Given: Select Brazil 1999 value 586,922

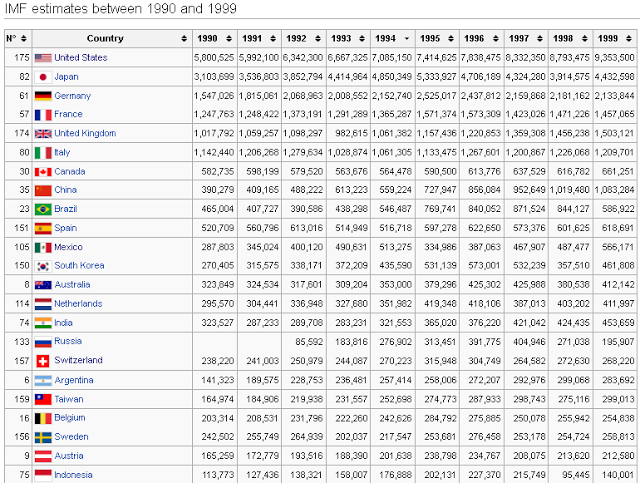Looking at the screenshot, I should (618, 209).
